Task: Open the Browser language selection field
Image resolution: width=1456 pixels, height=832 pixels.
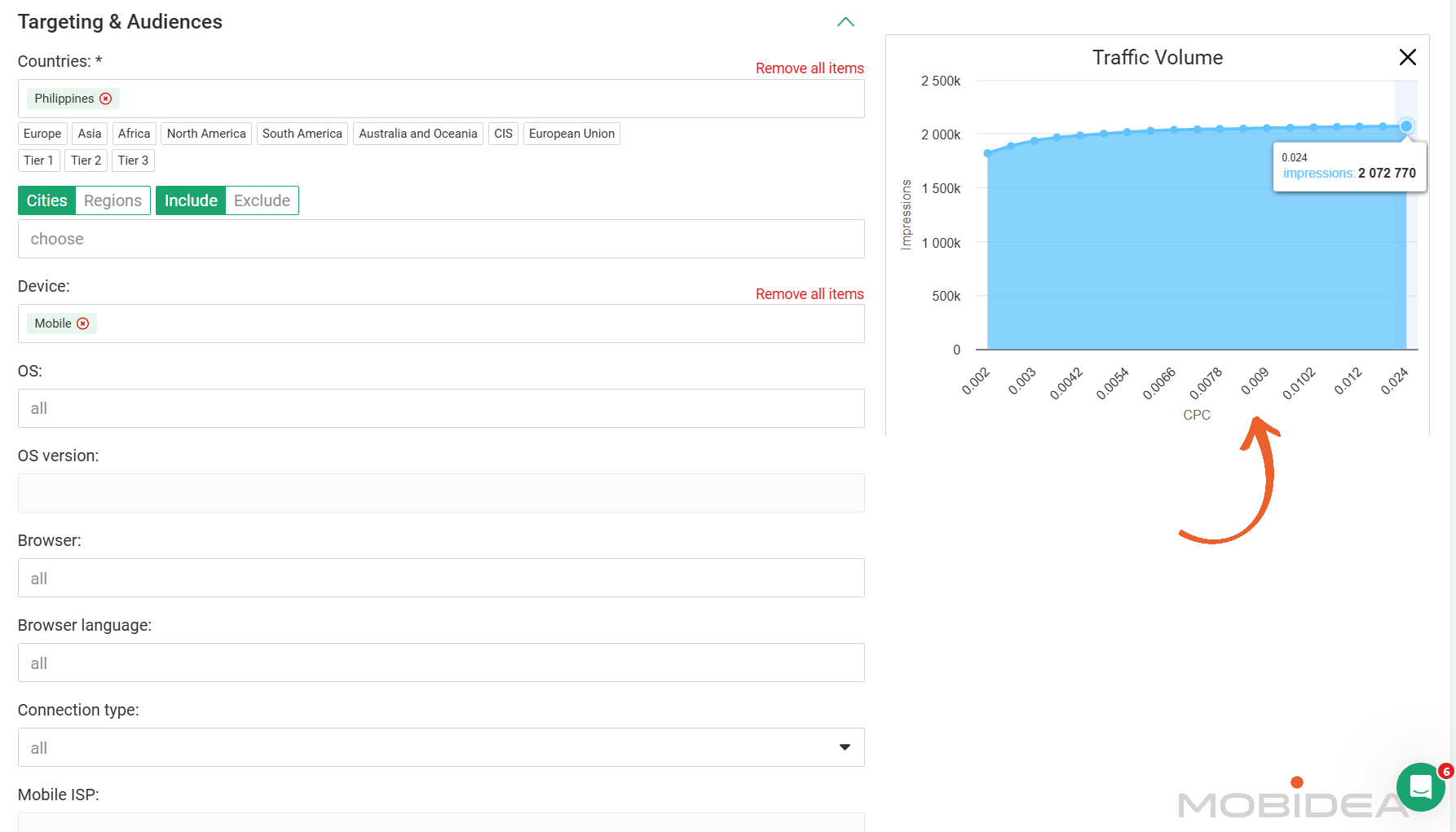Action: point(441,663)
